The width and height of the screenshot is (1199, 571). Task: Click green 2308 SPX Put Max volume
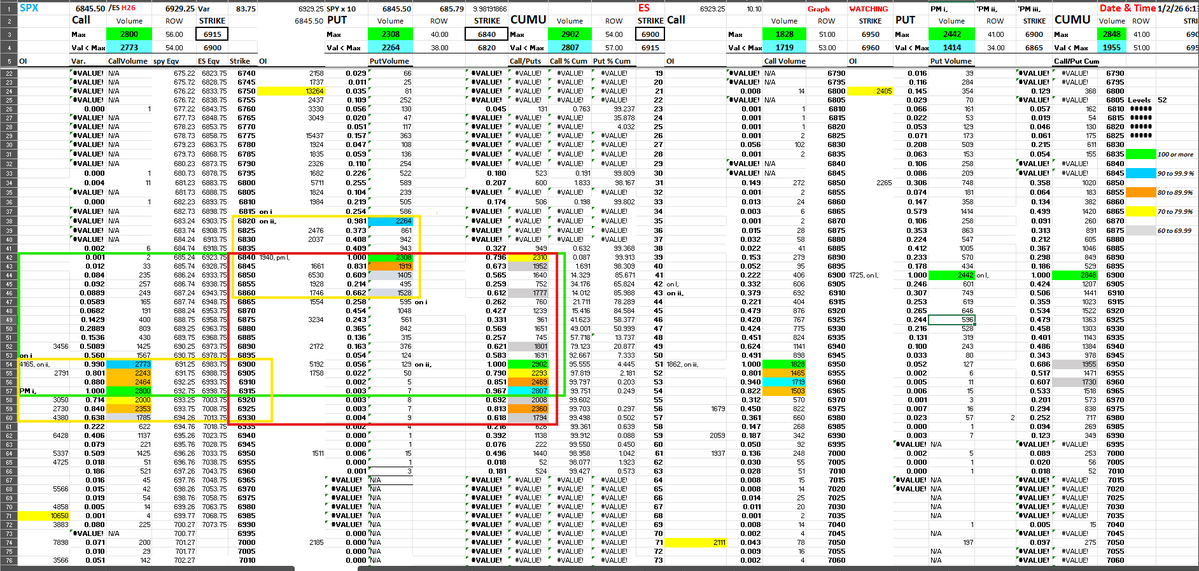[388, 34]
